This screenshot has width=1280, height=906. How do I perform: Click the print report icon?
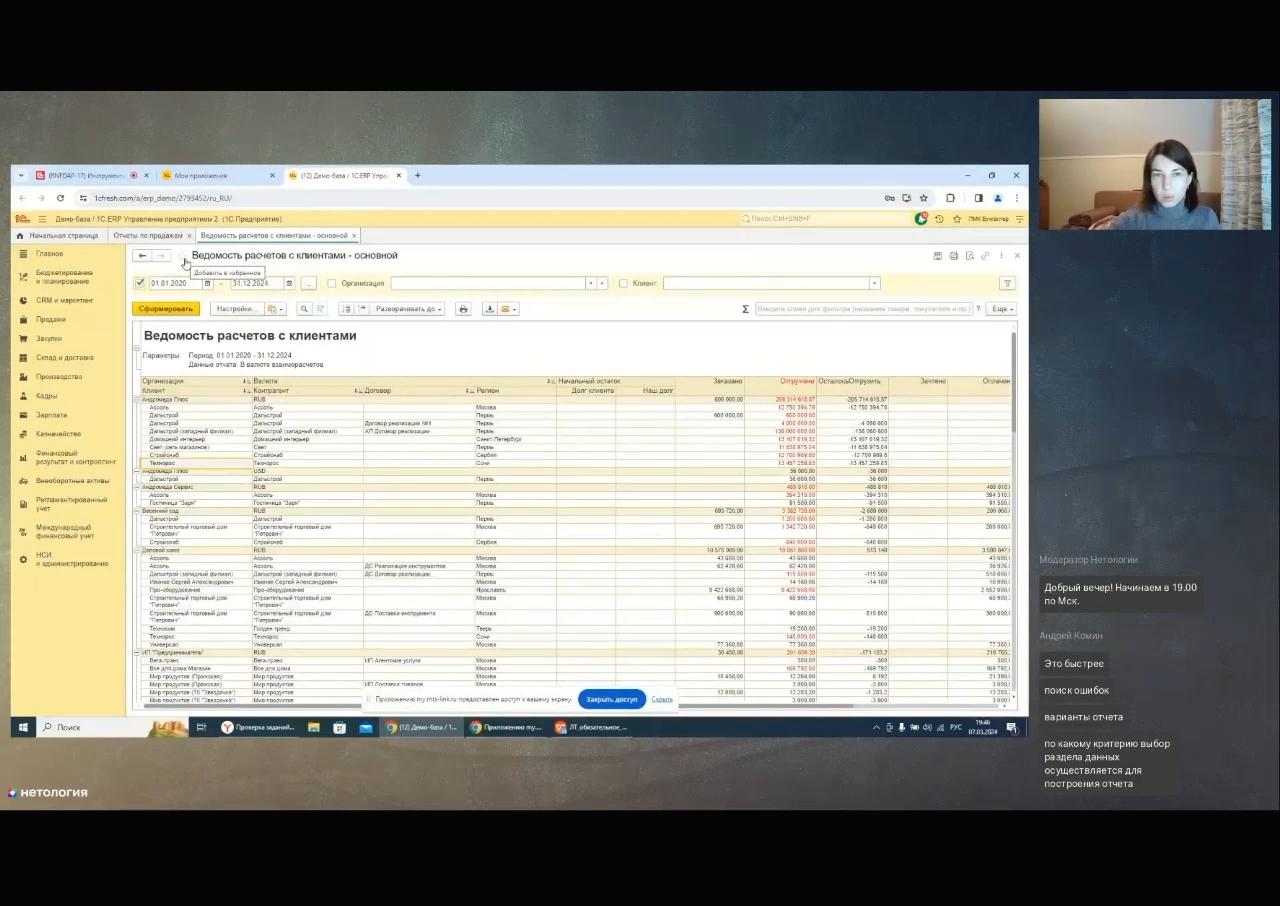[x=463, y=309]
